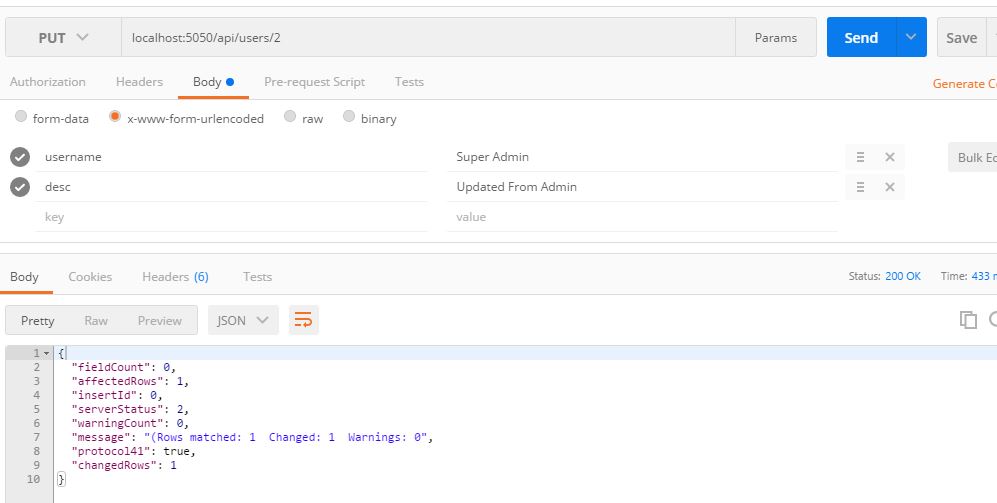Copy response using the copy icon

[967, 320]
